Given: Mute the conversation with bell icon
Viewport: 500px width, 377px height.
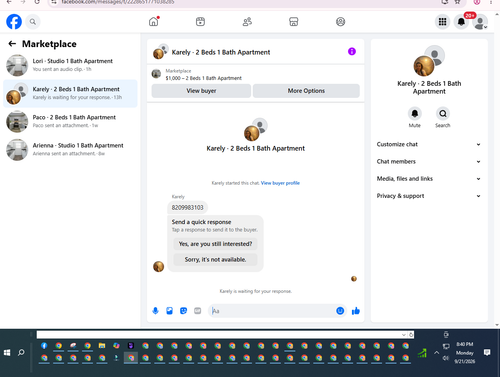Looking at the screenshot, I should (415, 114).
